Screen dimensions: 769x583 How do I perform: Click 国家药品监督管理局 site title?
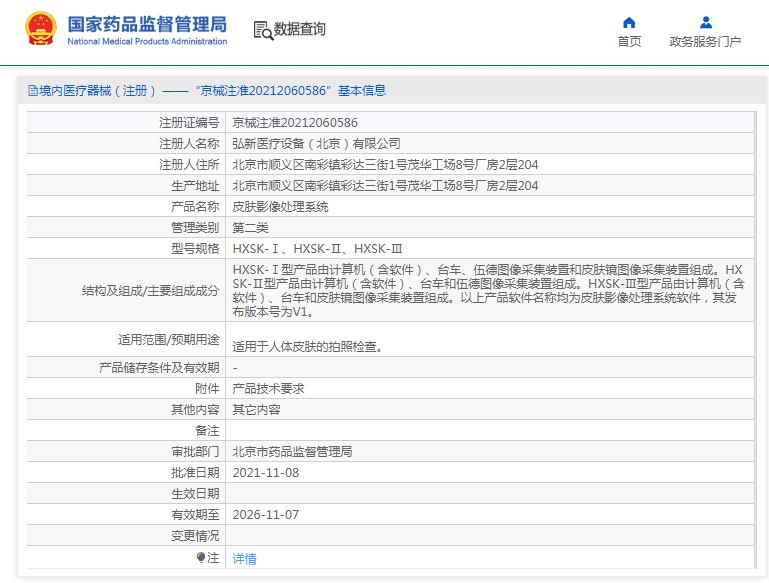(x=147, y=25)
